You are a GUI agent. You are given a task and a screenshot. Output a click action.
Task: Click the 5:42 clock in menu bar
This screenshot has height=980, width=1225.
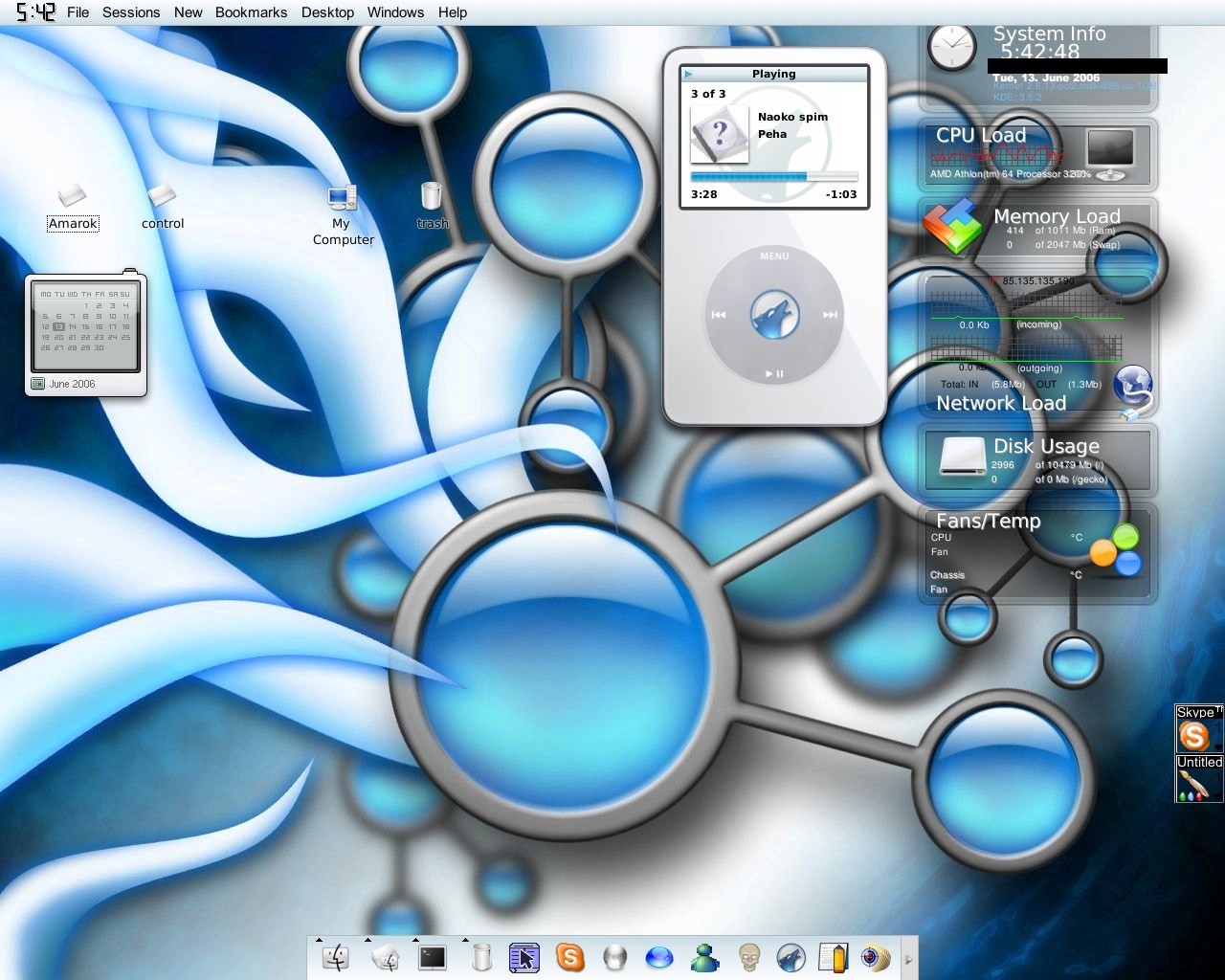pyautogui.click(x=35, y=12)
